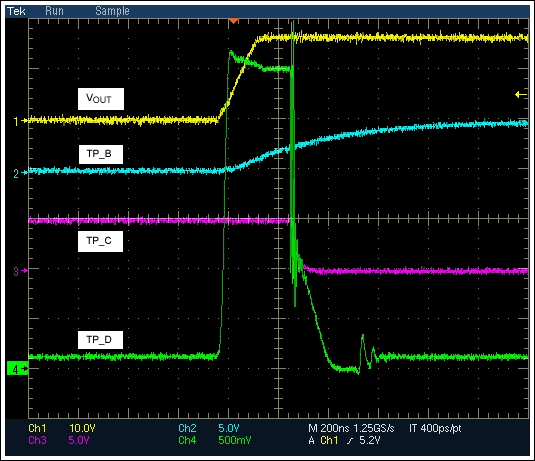Click the Sample acquisition mode text
This screenshot has height=461, width=535.
(112, 11)
